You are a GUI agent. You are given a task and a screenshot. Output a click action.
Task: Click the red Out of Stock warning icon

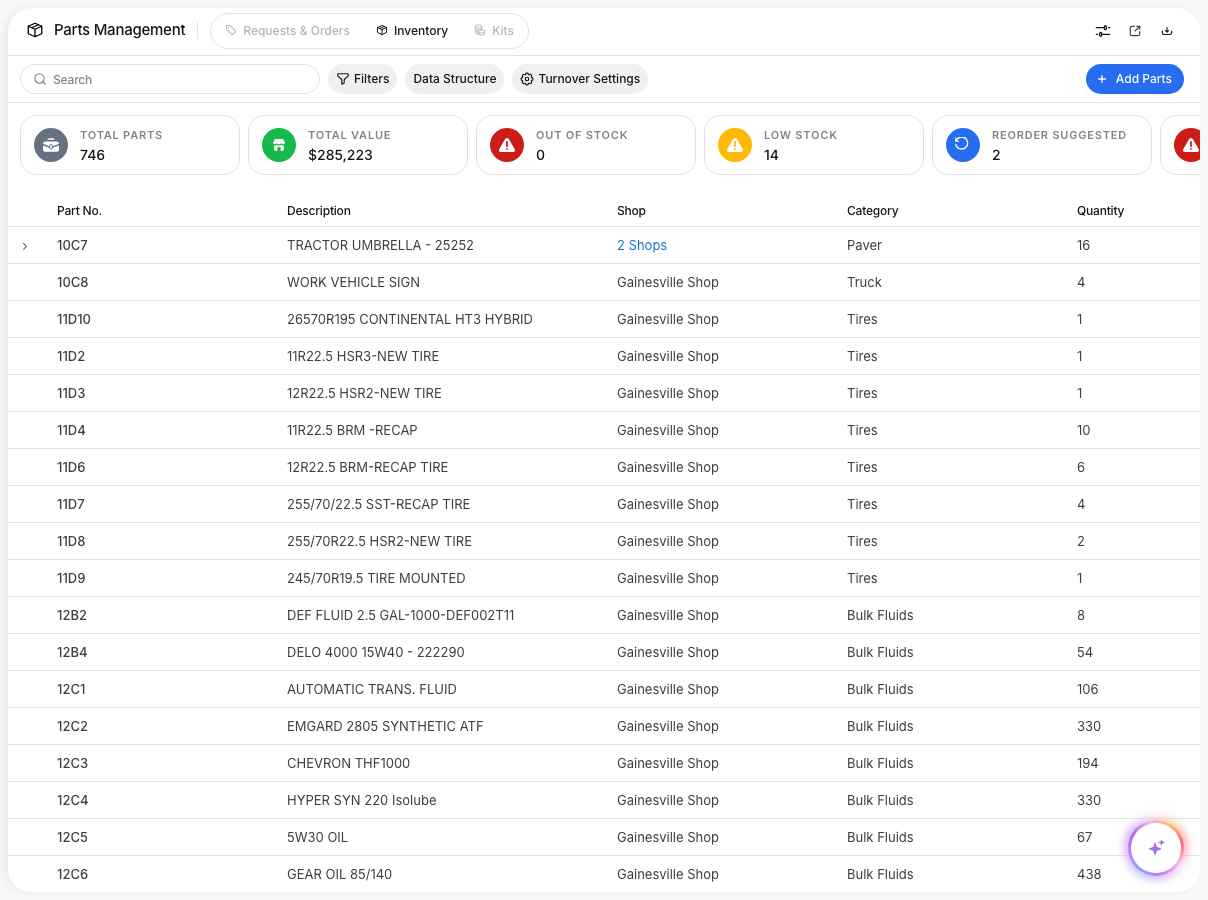click(x=507, y=145)
